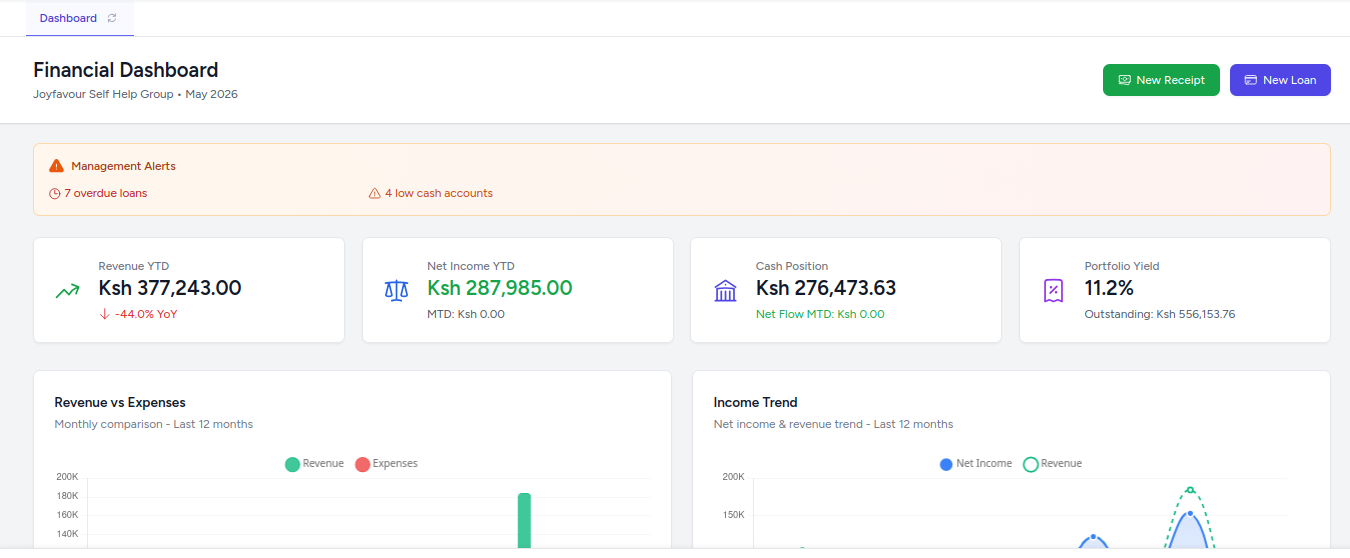Viewport: 1350px width, 558px height.
Task: Click Monthly comparison - Last 12 months subtitle
Action: [x=154, y=424]
